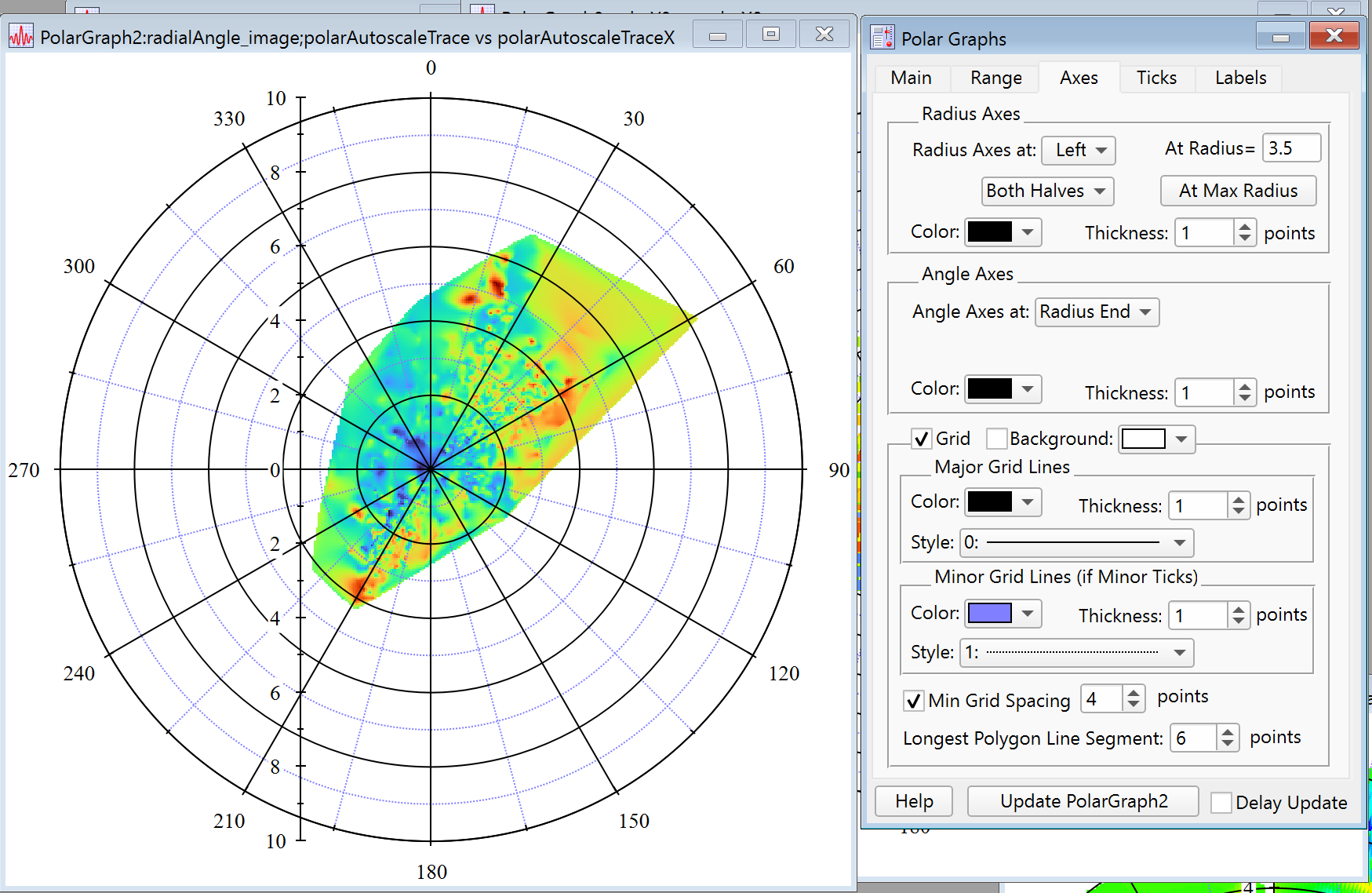The width and height of the screenshot is (1372, 893).
Task: Click the Polar Graphs dialog title bar icon
Action: pos(882,37)
